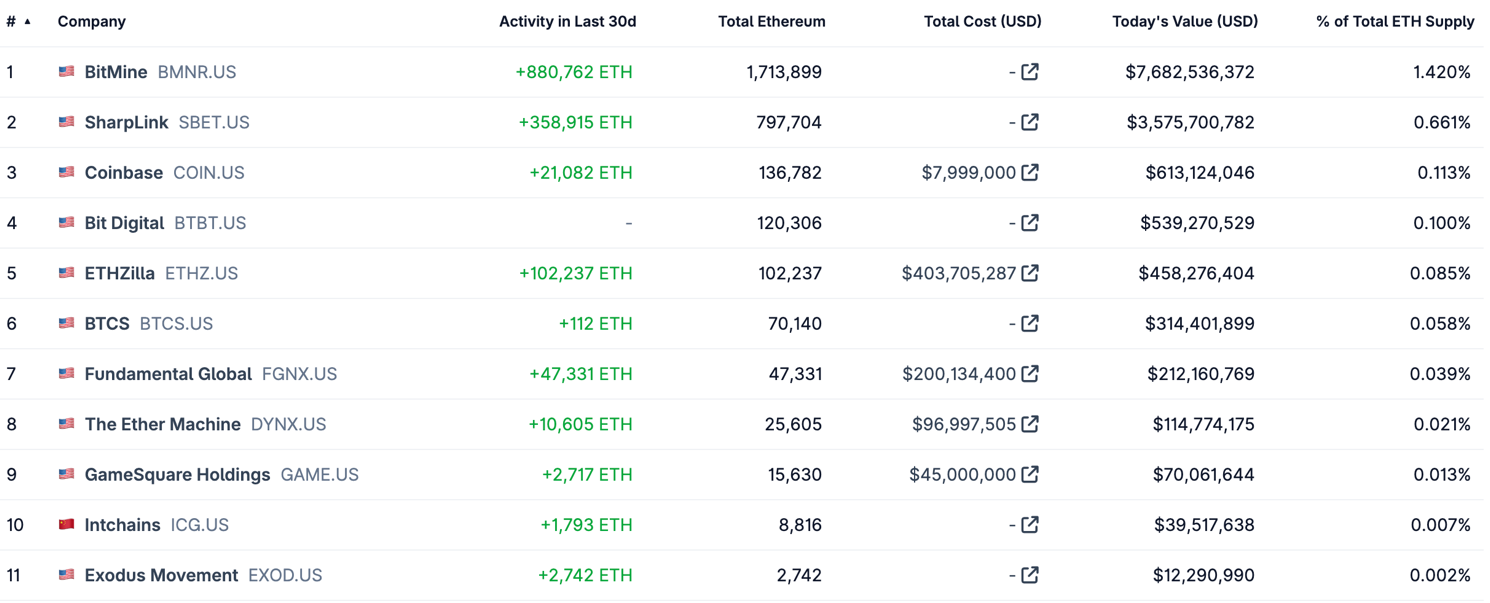This screenshot has width=1490, height=603.
Task: Open Intchains' external source link icon
Action: coord(1030,525)
